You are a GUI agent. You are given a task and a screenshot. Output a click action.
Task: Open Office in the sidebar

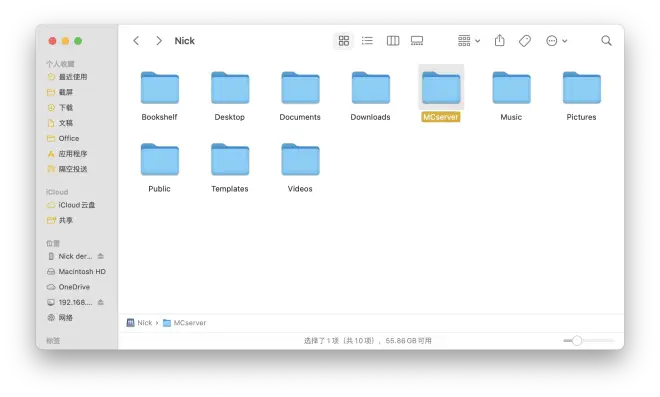(63, 138)
